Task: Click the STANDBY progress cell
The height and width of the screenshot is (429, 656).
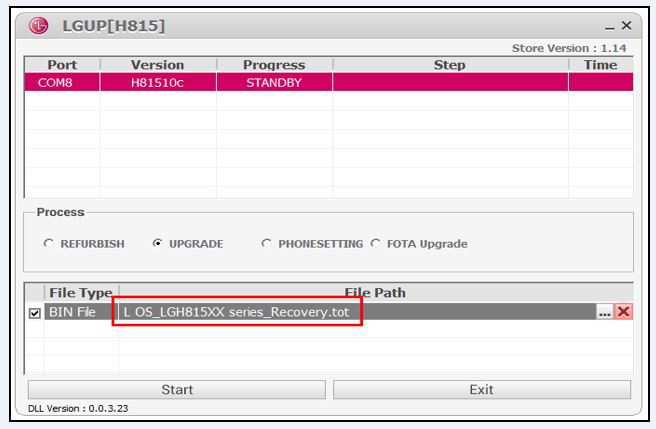Action: (274, 82)
